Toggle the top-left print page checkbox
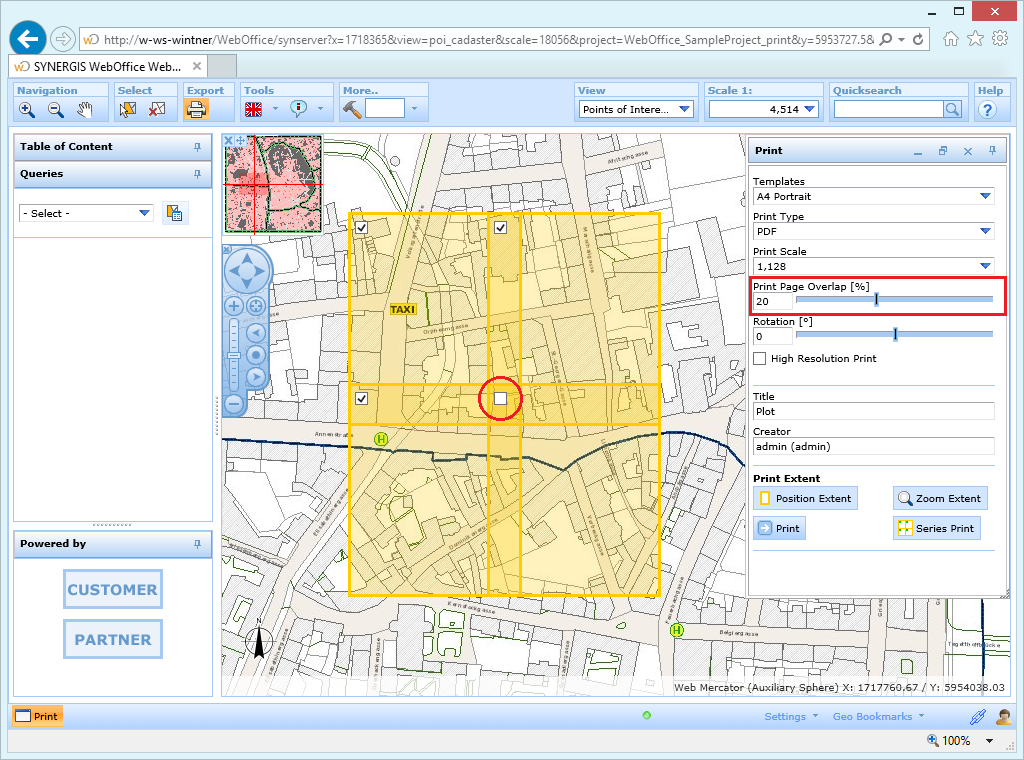Viewport: 1024px width, 760px height. pyautogui.click(x=361, y=227)
